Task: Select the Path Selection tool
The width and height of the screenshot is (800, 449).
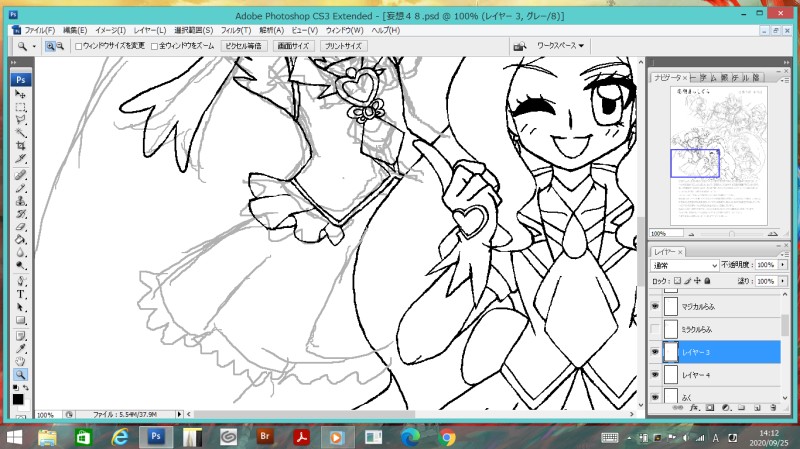Action: pos(20,307)
